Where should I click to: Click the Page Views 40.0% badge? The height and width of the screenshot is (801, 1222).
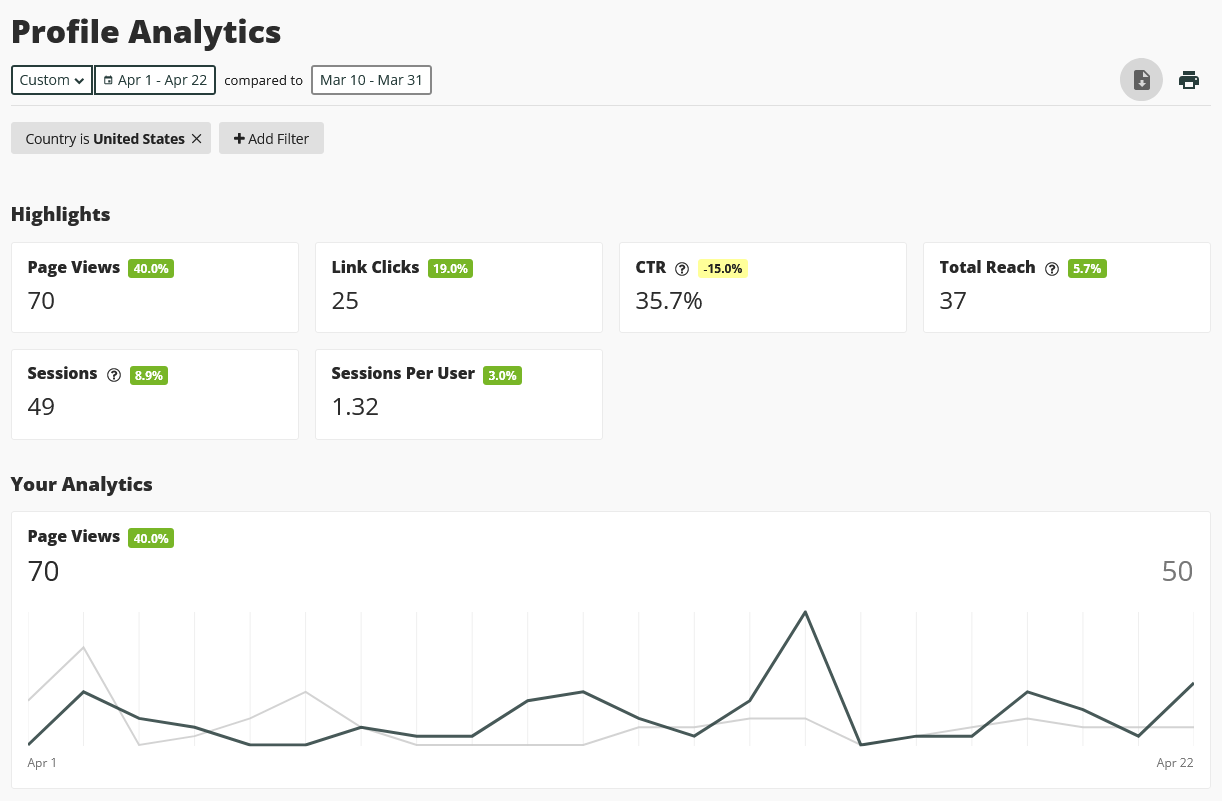150,268
